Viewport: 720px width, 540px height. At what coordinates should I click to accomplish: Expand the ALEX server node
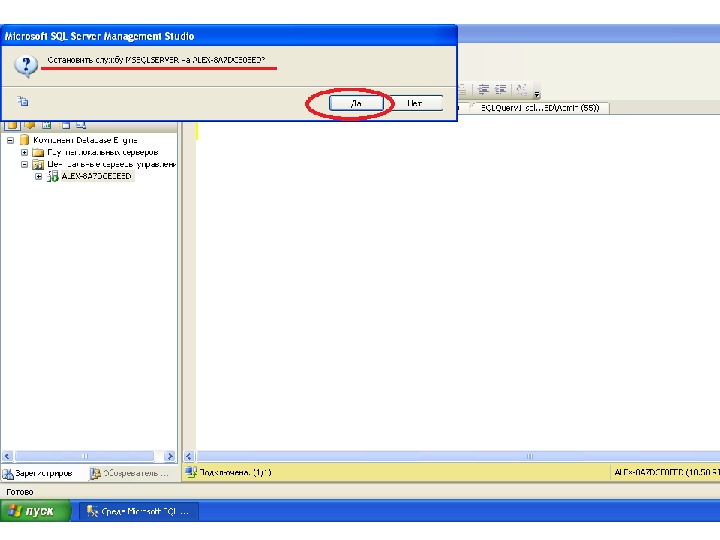click(x=39, y=176)
